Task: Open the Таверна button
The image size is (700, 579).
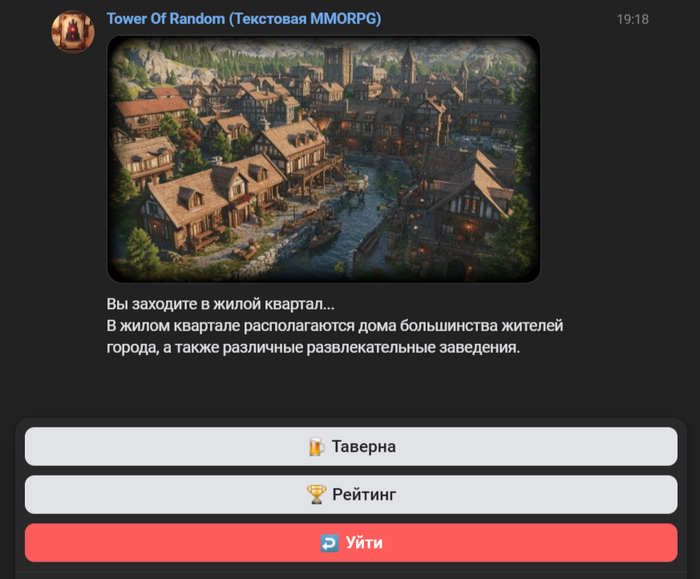Action: coord(351,446)
